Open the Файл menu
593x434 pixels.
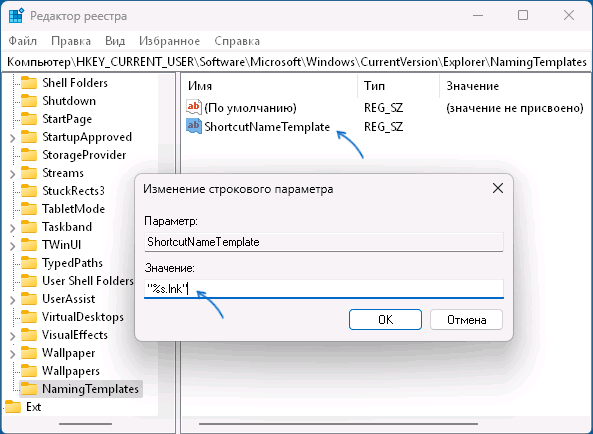pyautogui.click(x=23, y=41)
